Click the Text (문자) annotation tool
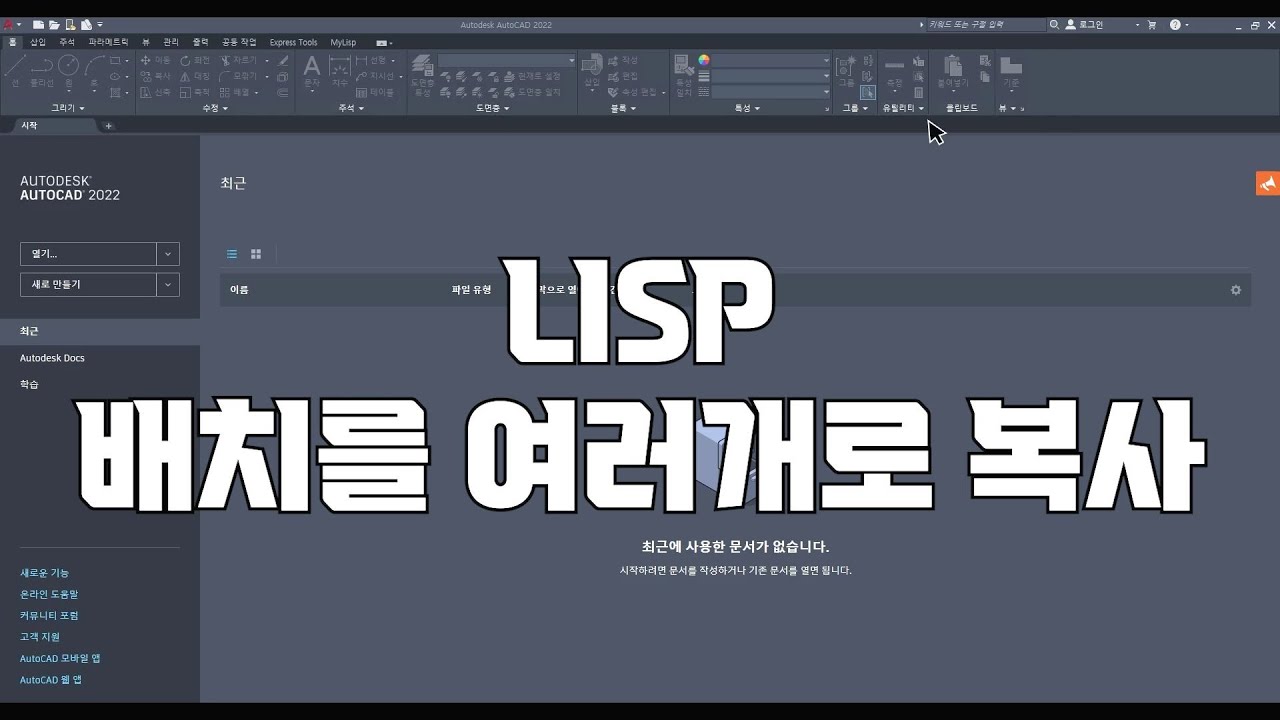 pos(312,73)
